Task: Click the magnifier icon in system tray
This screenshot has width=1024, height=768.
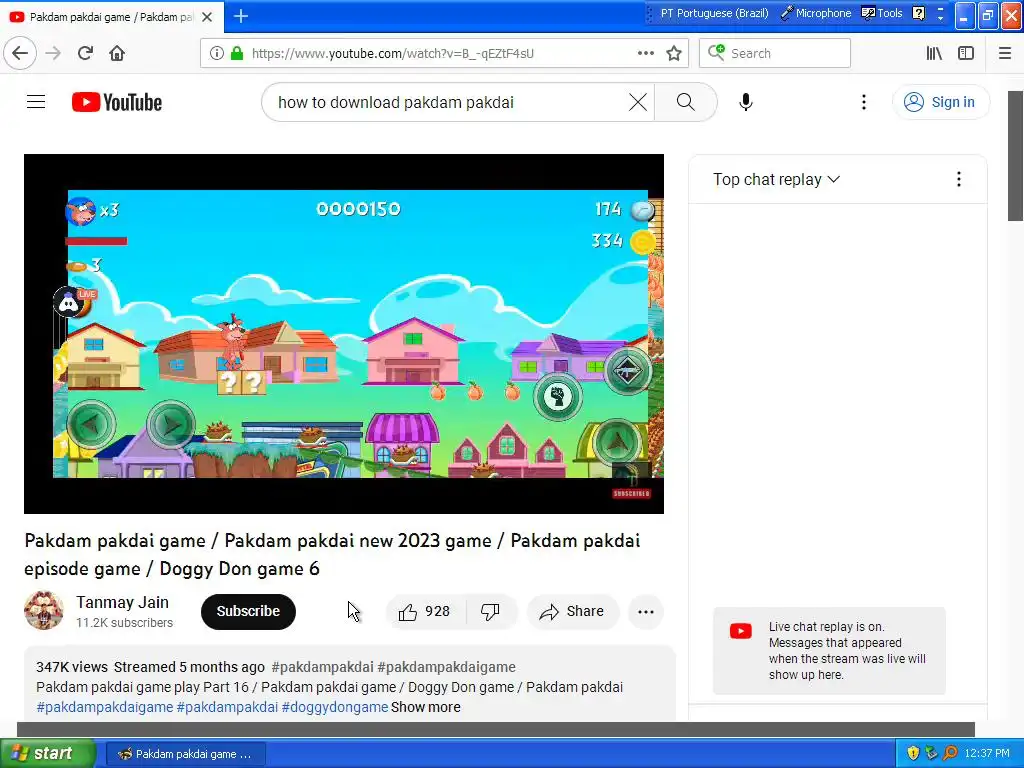Action: (950, 753)
